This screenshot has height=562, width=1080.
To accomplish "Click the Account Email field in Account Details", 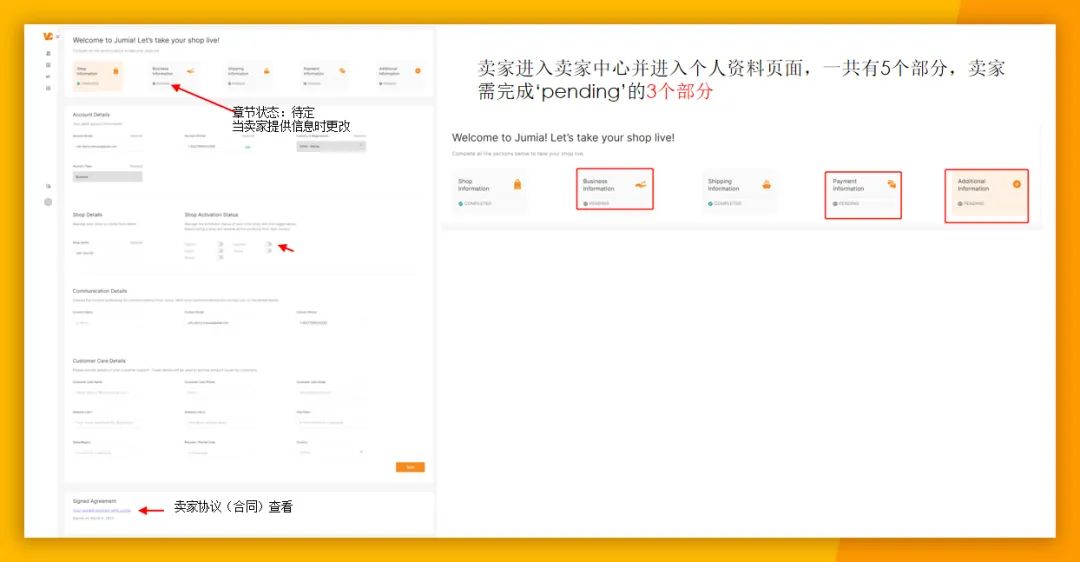I will point(107,146).
